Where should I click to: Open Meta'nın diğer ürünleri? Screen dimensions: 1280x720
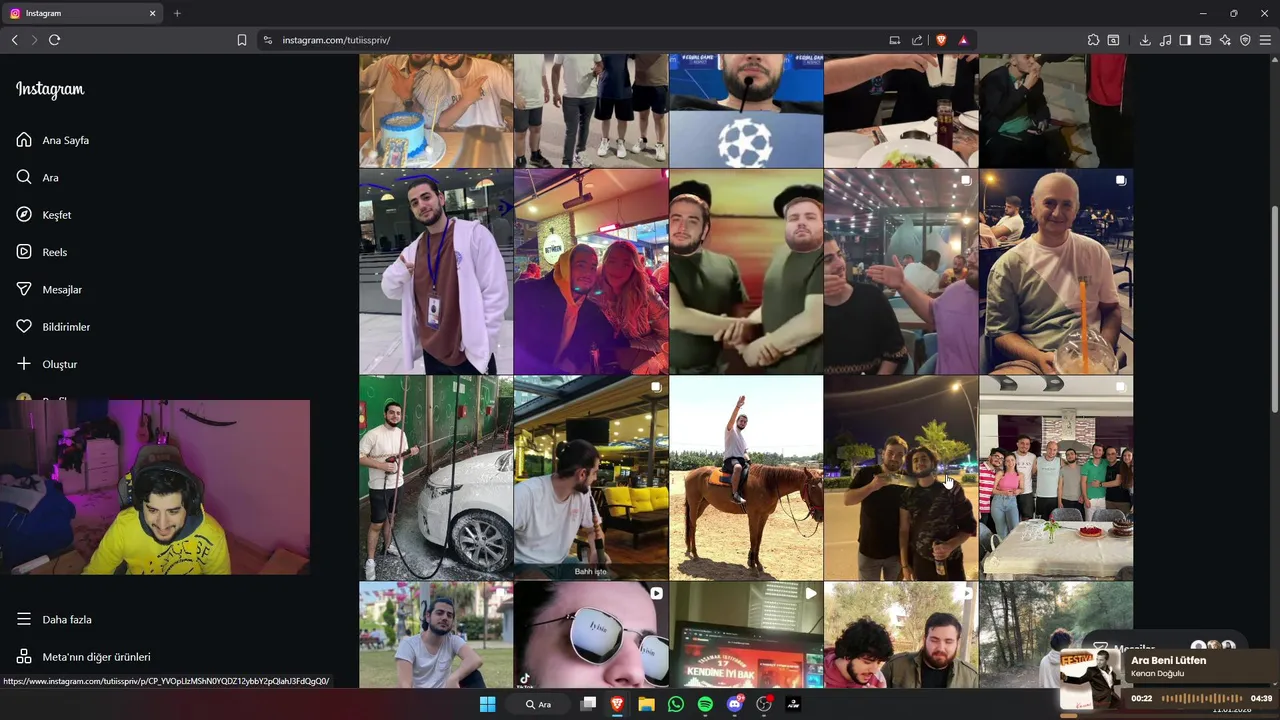[x=83, y=657]
